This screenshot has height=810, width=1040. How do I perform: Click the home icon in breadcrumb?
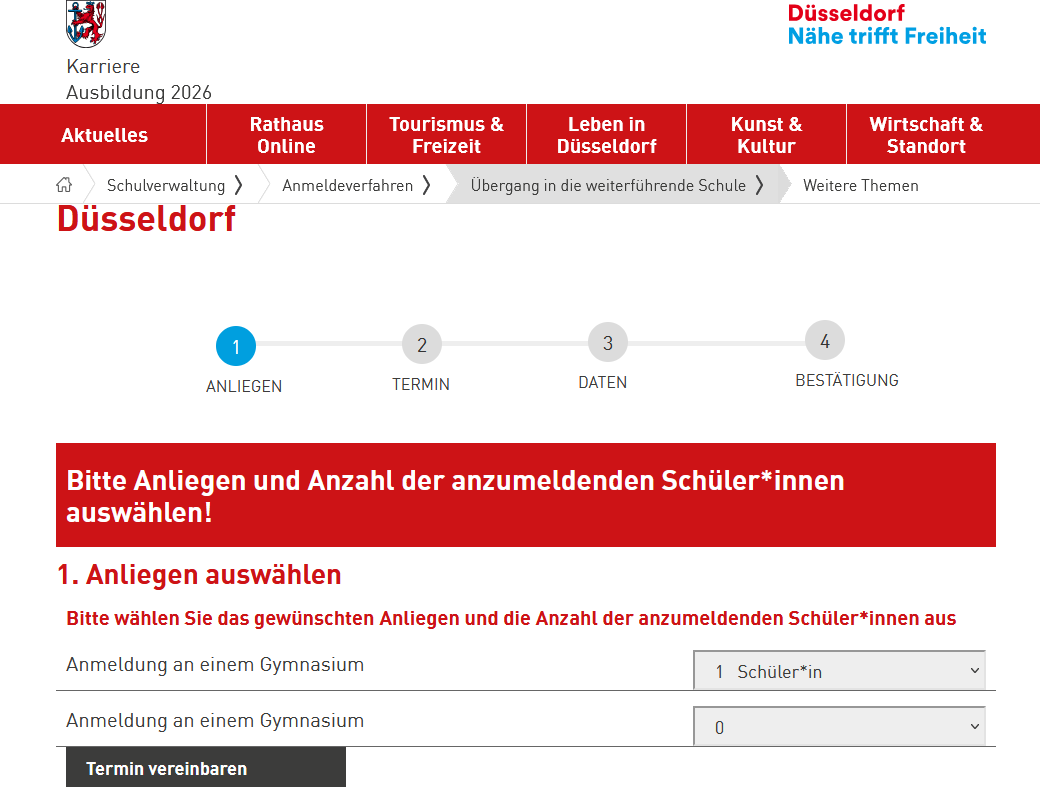[x=64, y=185]
